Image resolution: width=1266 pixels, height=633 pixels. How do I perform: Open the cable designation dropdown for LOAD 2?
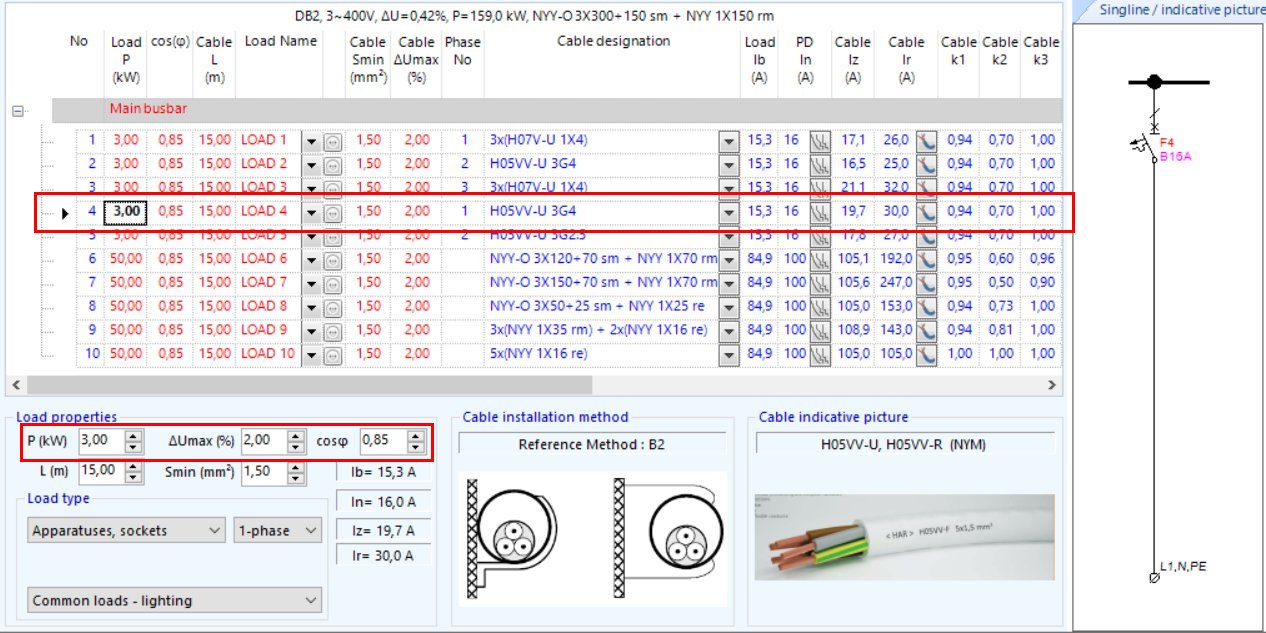tap(730, 163)
